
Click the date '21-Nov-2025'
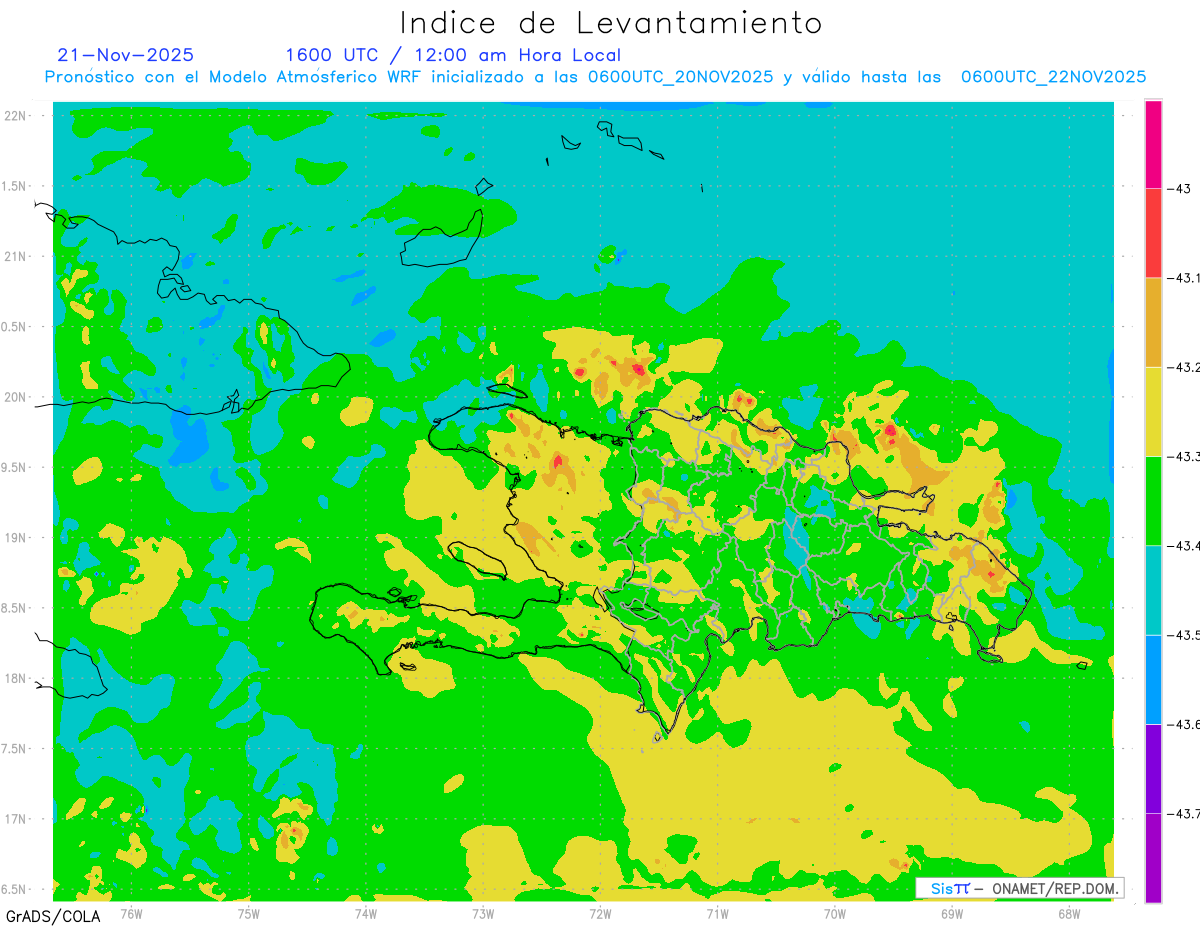click(126, 55)
